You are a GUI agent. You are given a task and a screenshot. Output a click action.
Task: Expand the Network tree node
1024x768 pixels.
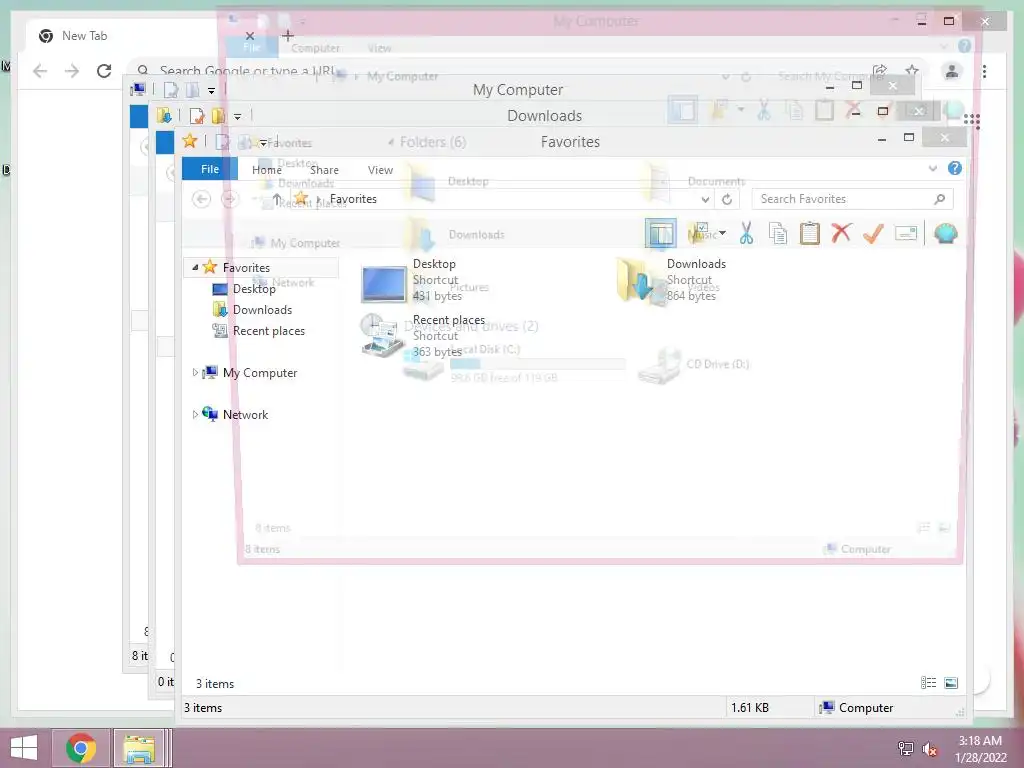pos(195,414)
